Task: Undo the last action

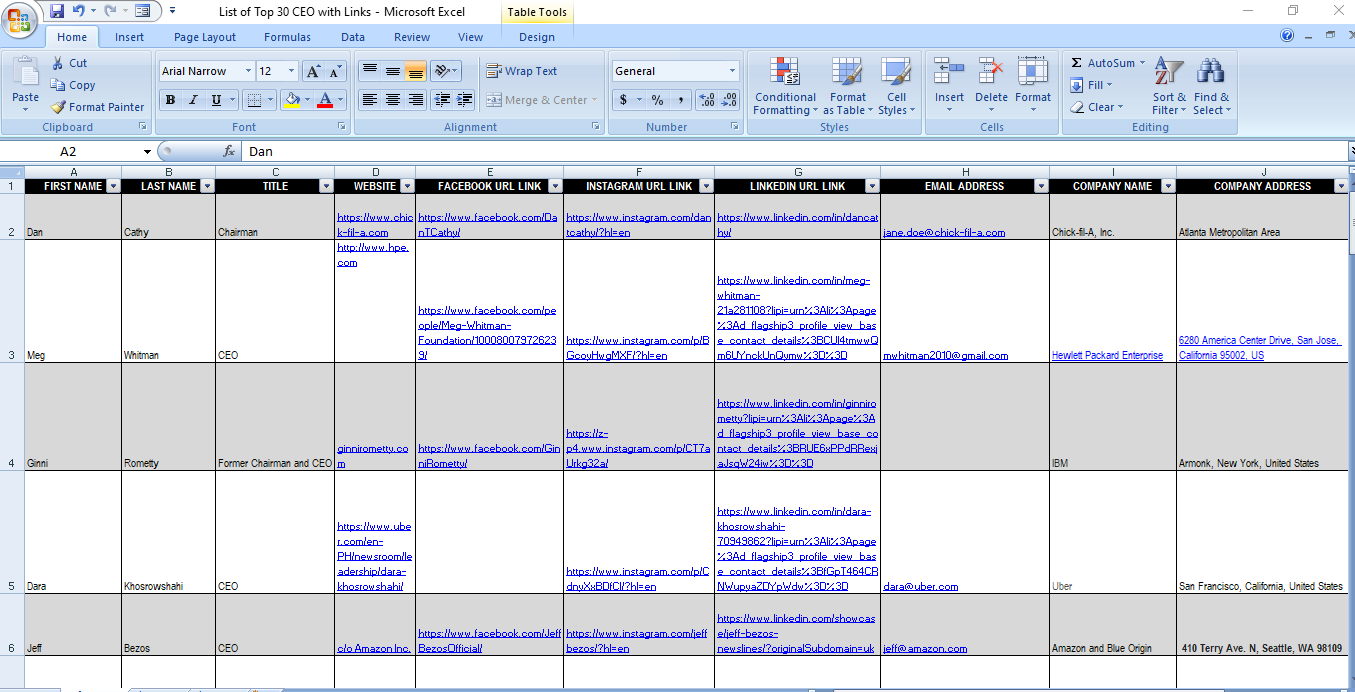Action: 80,11
